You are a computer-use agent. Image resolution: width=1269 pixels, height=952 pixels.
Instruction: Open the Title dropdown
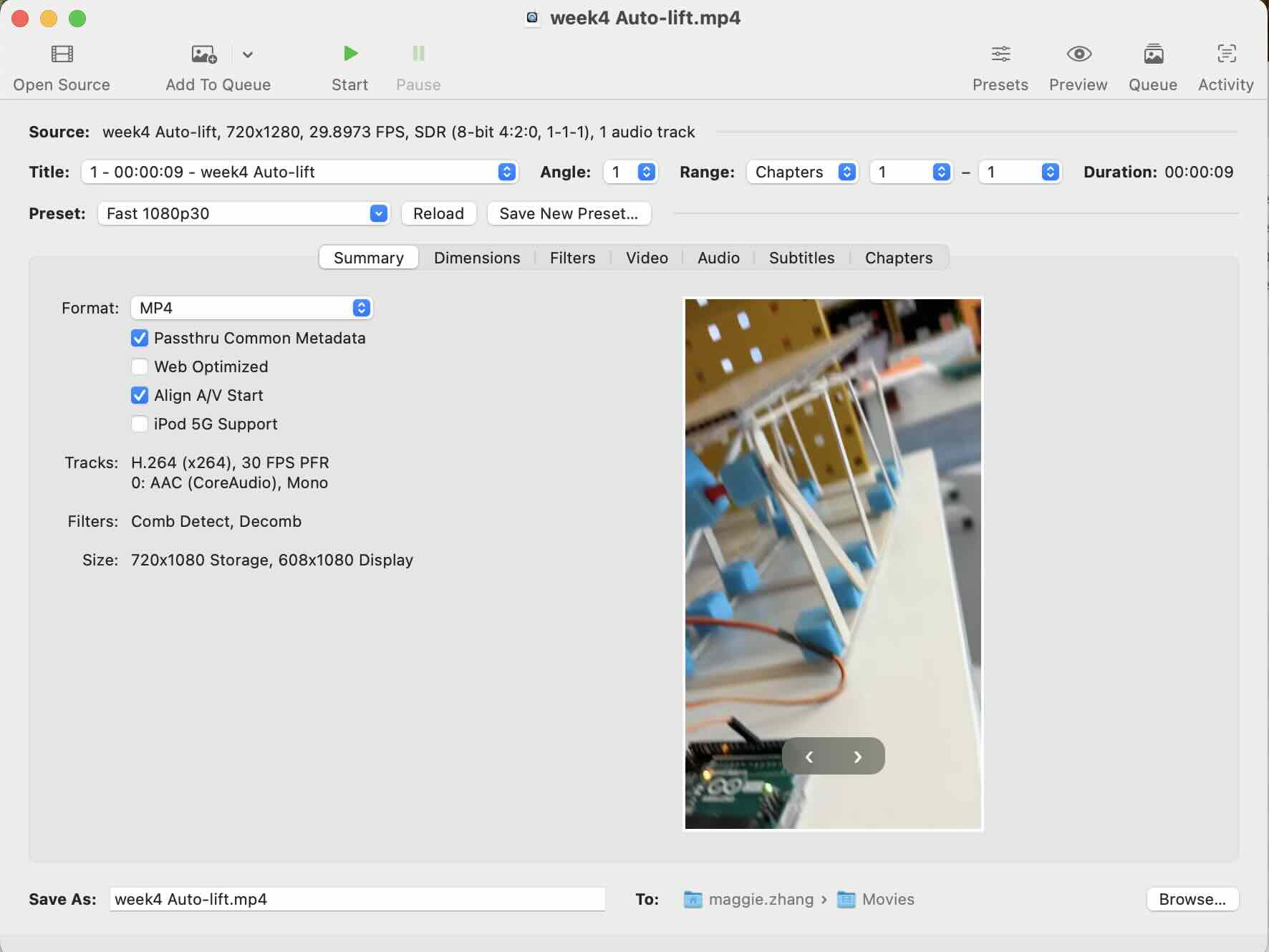(299, 172)
